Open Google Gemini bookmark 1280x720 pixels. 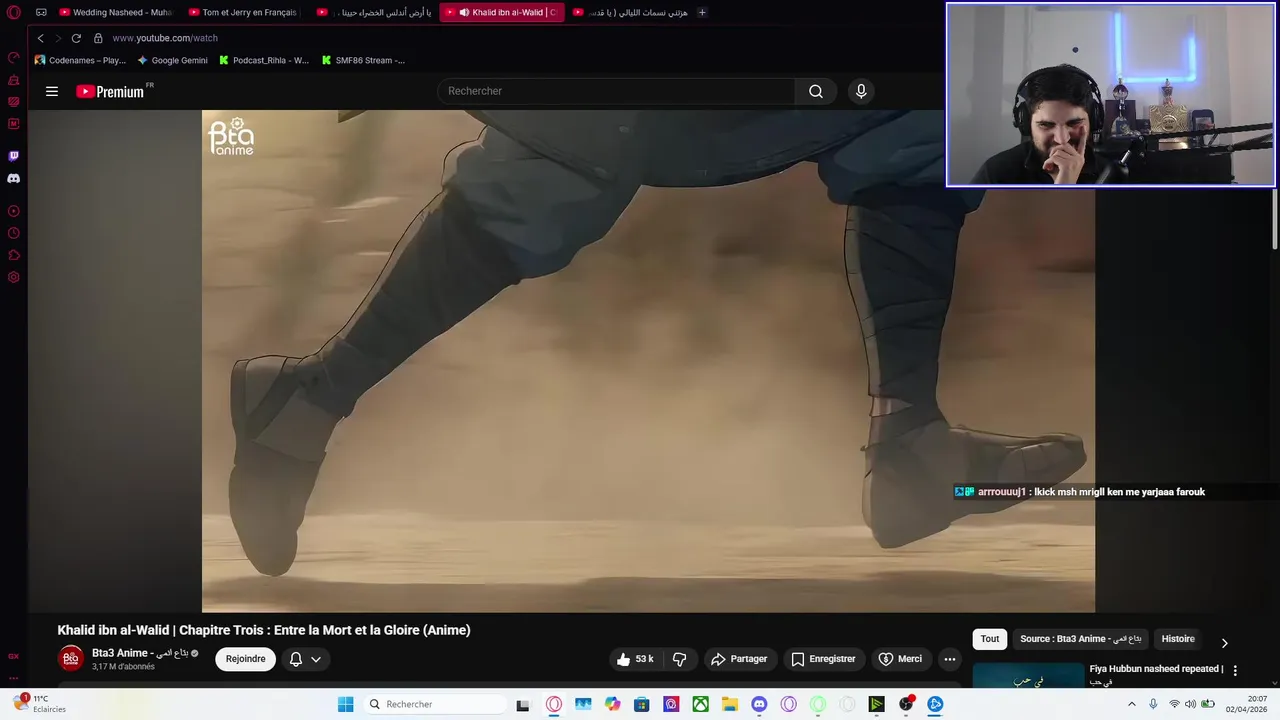[173, 60]
